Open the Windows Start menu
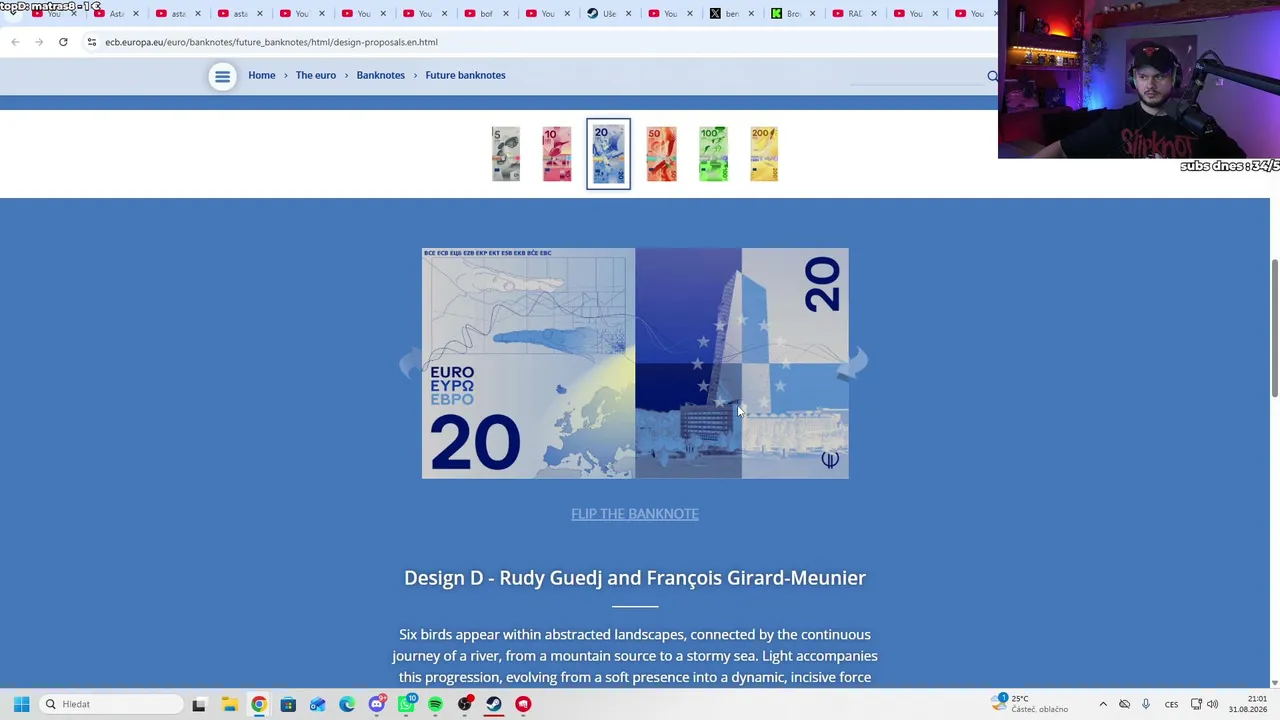This screenshot has width=1280, height=720. 21,704
